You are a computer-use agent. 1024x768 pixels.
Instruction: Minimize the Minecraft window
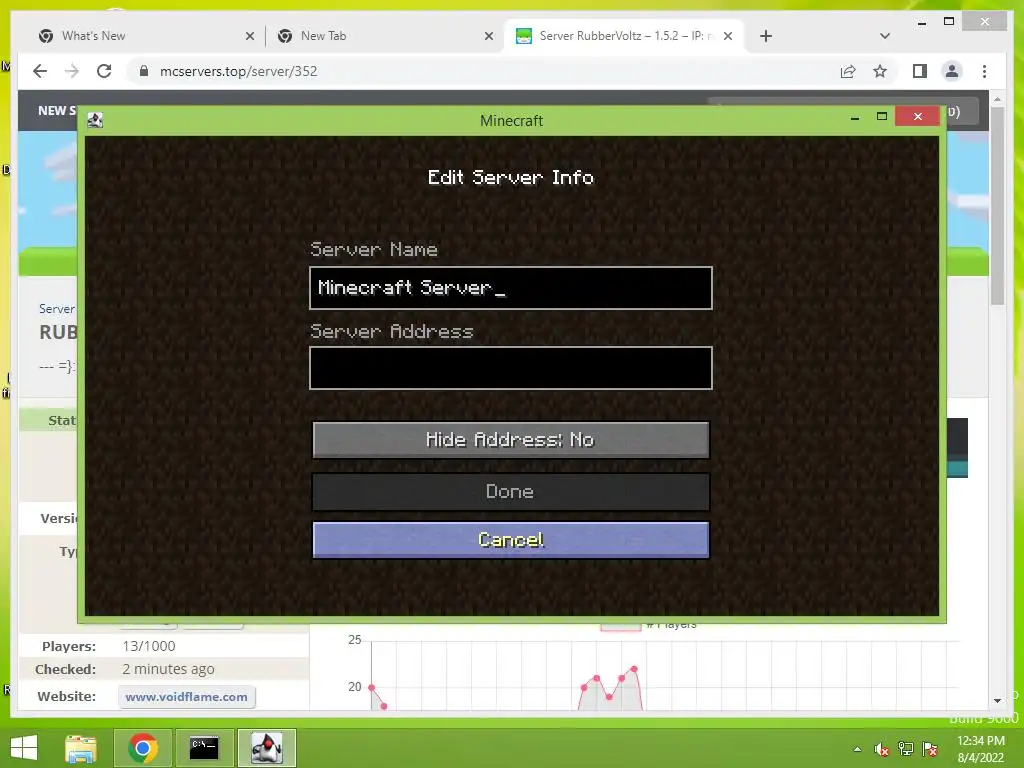855,118
